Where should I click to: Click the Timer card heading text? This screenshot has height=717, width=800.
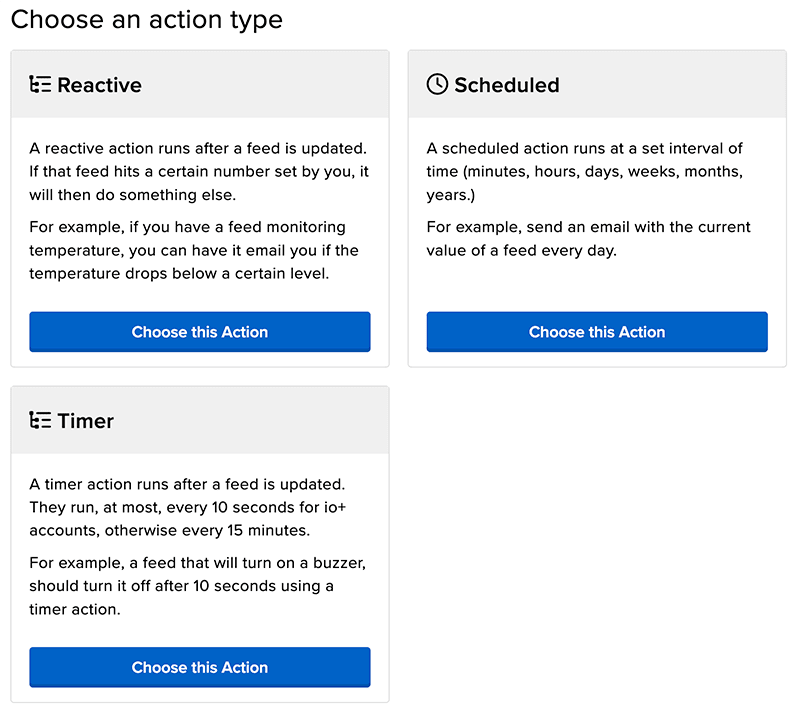(85, 421)
